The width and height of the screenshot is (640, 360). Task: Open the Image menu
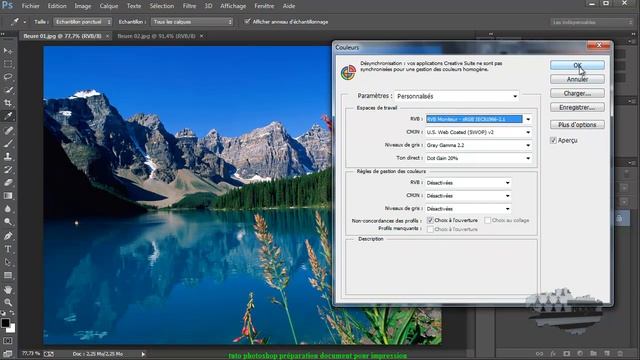point(82,6)
